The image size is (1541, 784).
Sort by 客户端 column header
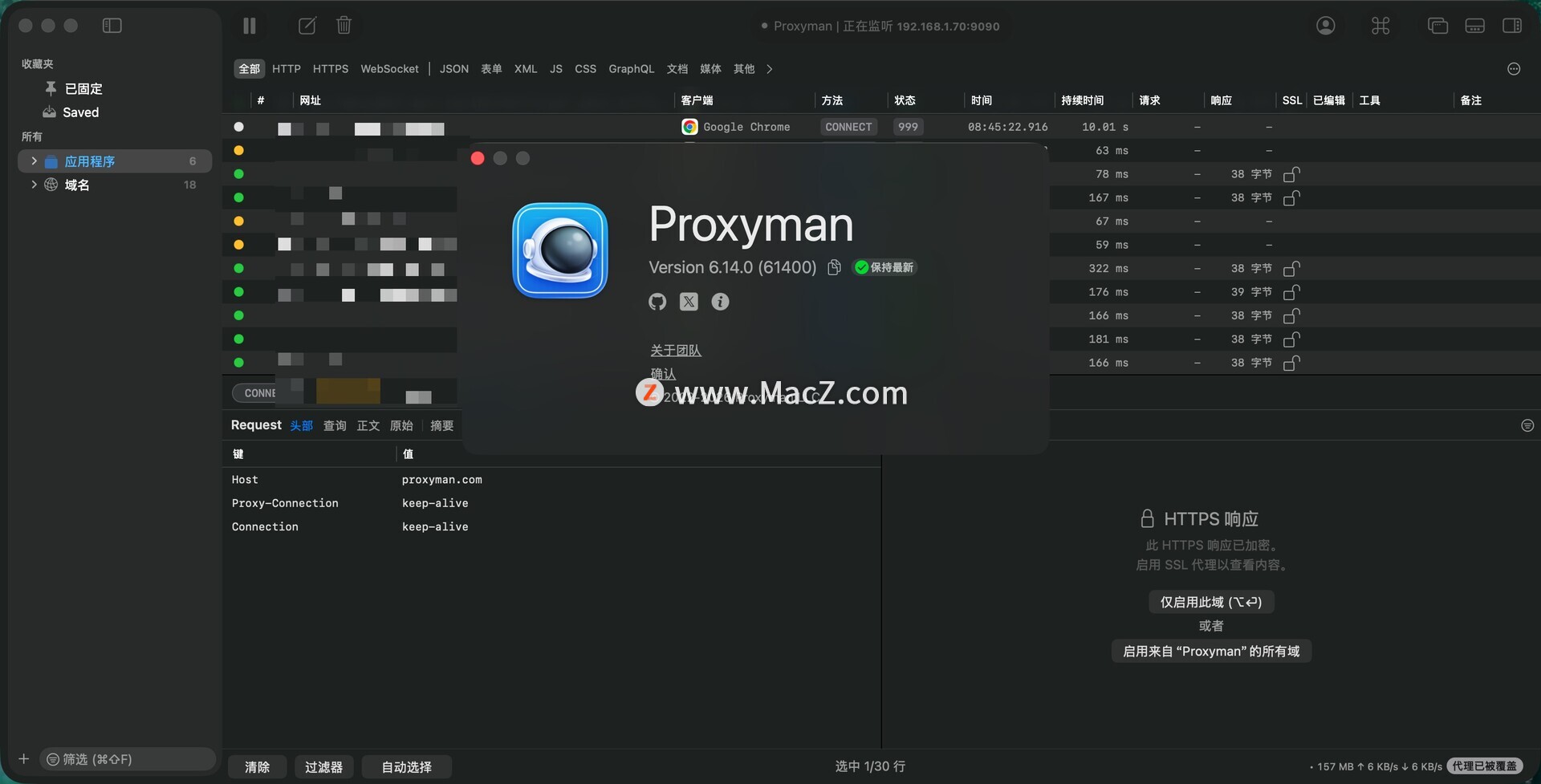click(697, 100)
